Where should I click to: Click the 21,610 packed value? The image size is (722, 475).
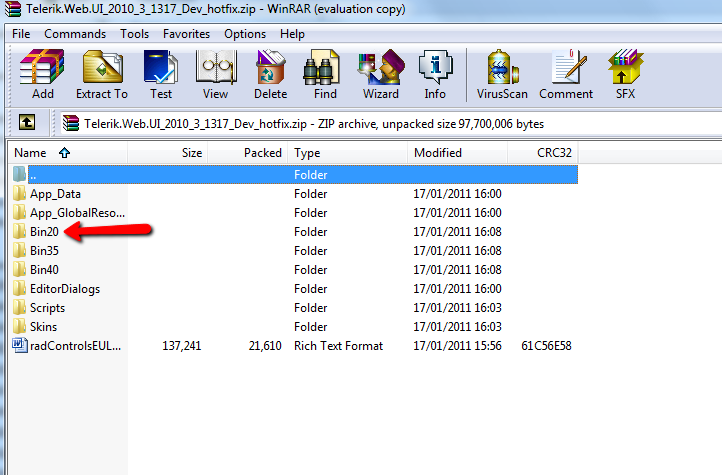point(265,346)
